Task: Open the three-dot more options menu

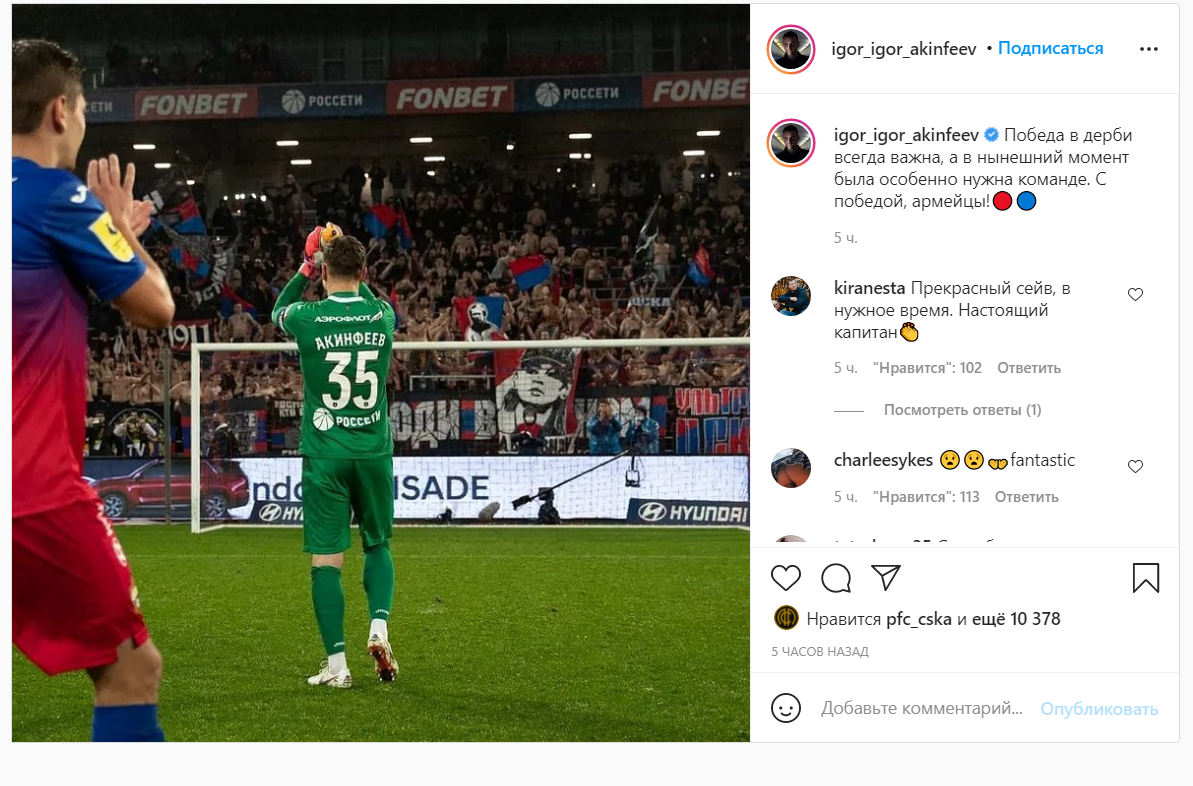Action: 1149,49
